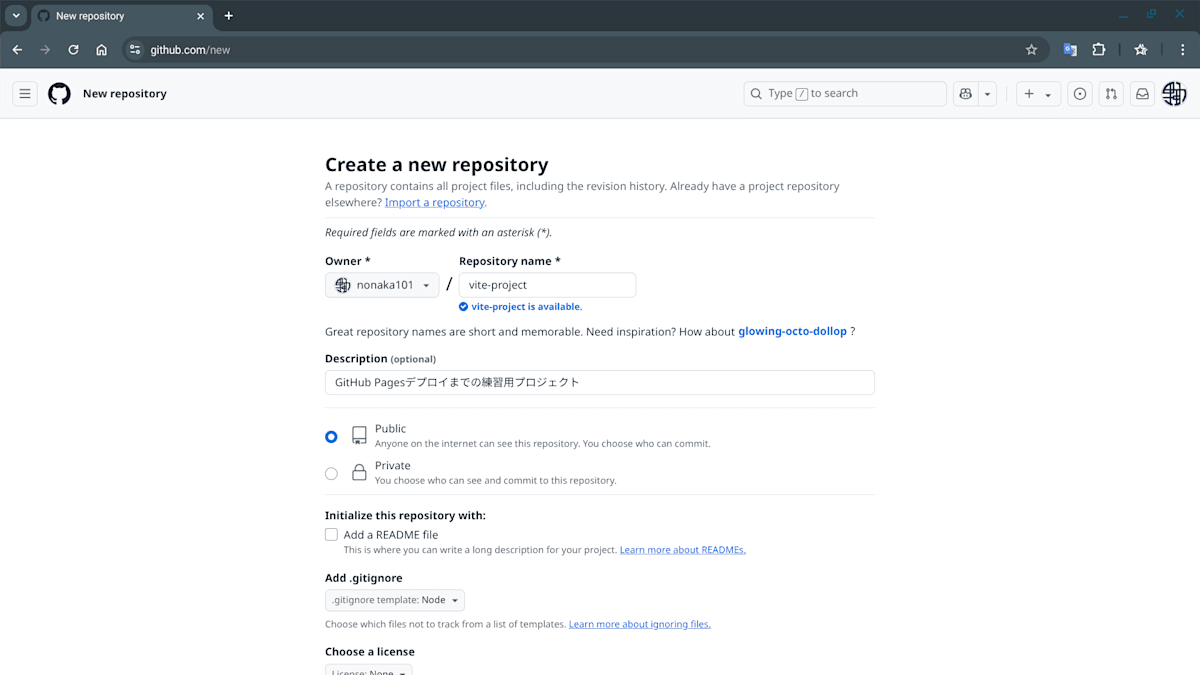Image resolution: width=1200 pixels, height=675 pixels.
Task: Open site information icon in address bar
Action: (x=135, y=50)
